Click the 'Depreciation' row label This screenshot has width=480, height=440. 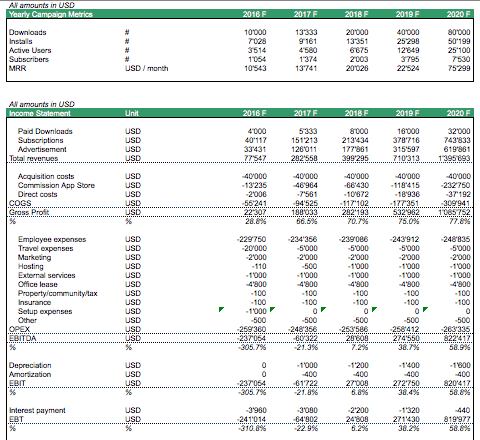30,365
